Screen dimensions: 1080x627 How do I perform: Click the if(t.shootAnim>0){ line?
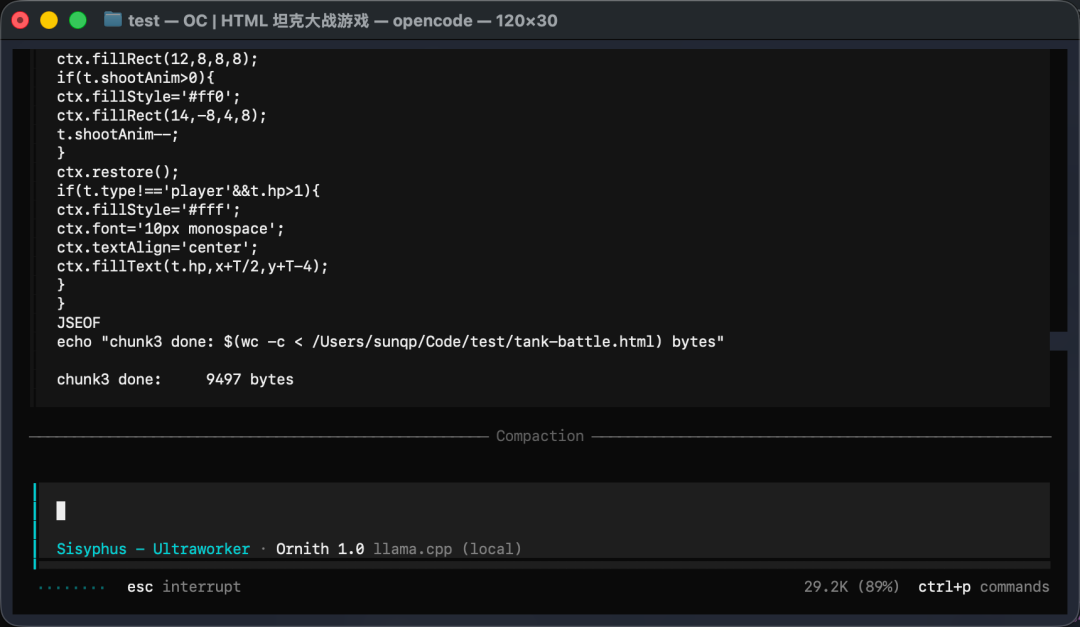[135, 78]
